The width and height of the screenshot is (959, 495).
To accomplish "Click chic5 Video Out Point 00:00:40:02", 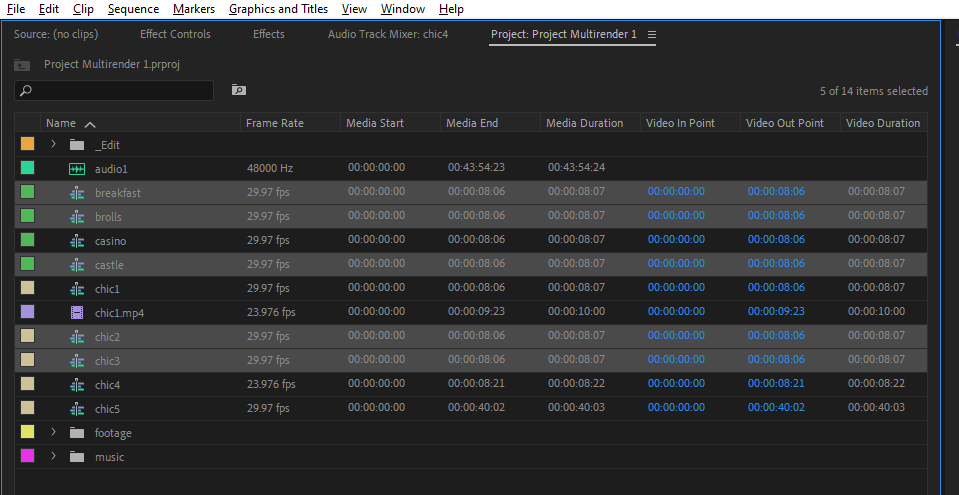I will pos(776,408).
